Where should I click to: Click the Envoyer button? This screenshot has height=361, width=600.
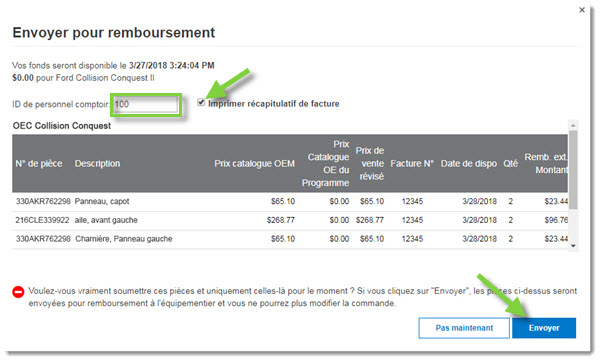tap(544, 328)
